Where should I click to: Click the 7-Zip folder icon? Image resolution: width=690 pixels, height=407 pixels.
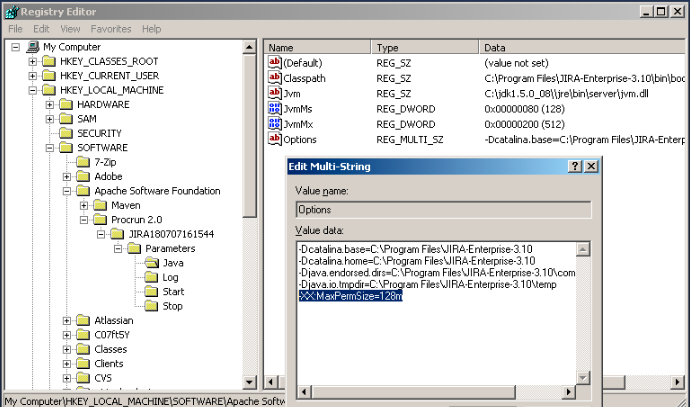click(84, 162)
